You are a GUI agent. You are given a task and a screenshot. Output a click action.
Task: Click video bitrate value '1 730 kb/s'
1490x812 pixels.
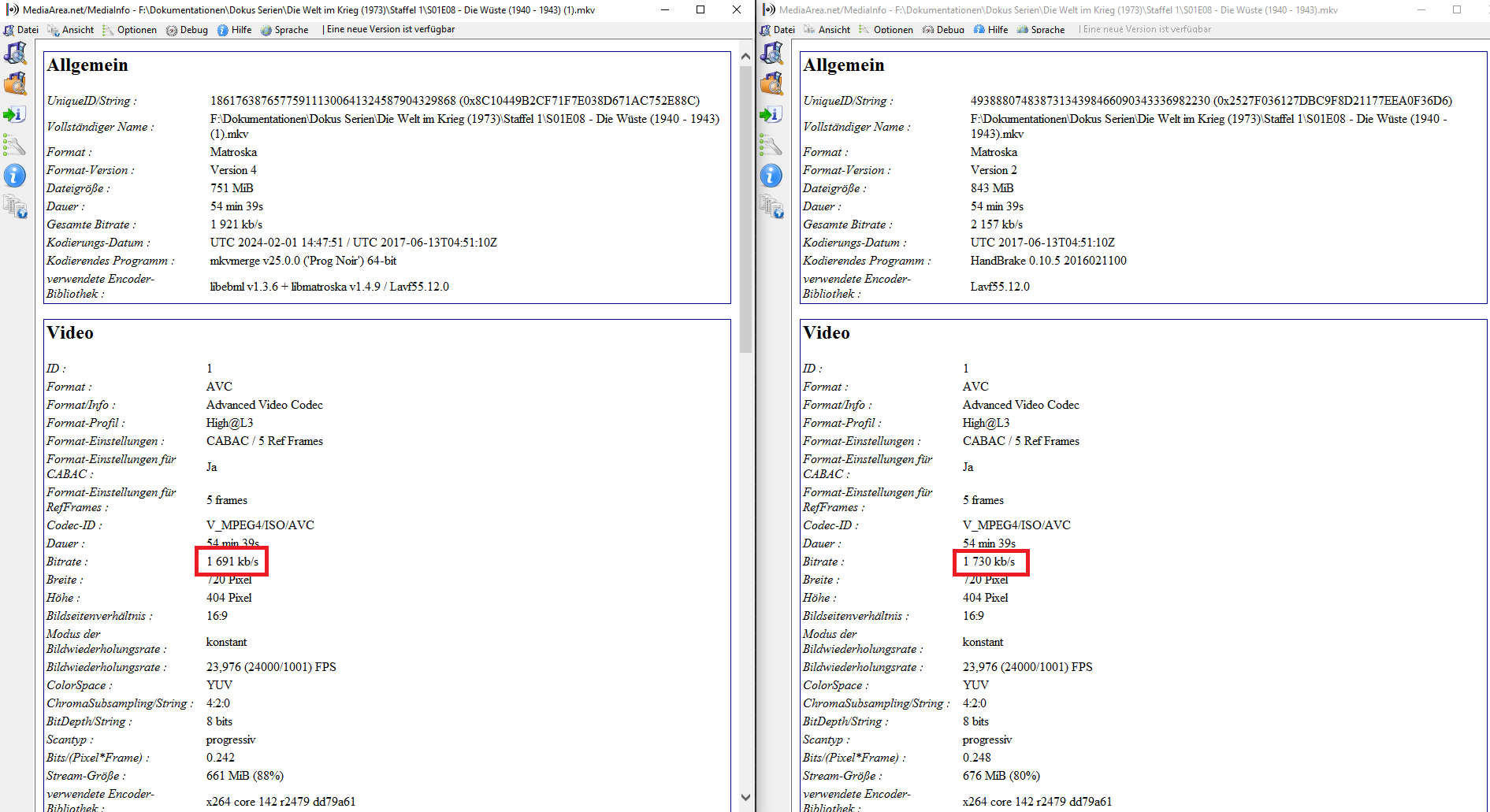[989, 562]
